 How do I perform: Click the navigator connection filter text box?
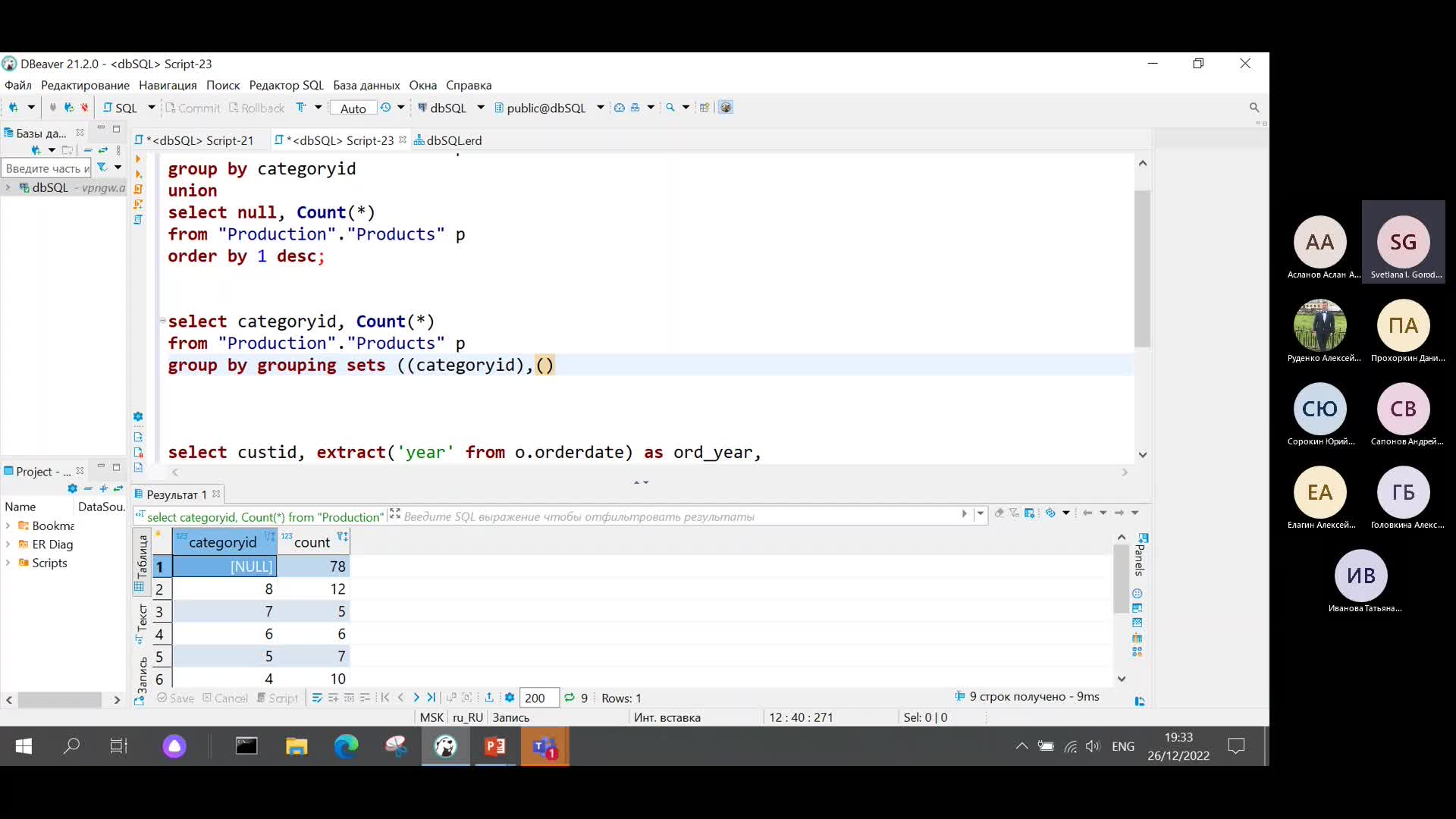tap(46, 168)
